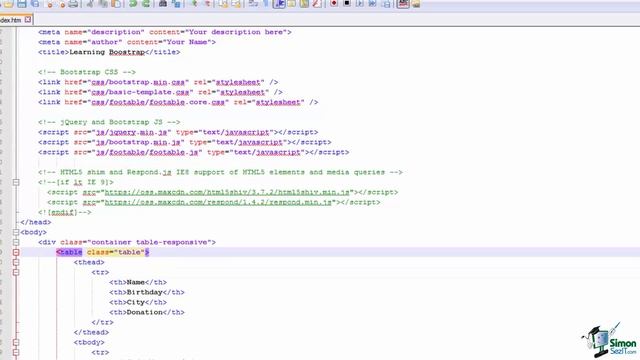Viewport: 640px width, 360px height.
Task: Click the basic-template.css link line
Action: click(160, 92)
